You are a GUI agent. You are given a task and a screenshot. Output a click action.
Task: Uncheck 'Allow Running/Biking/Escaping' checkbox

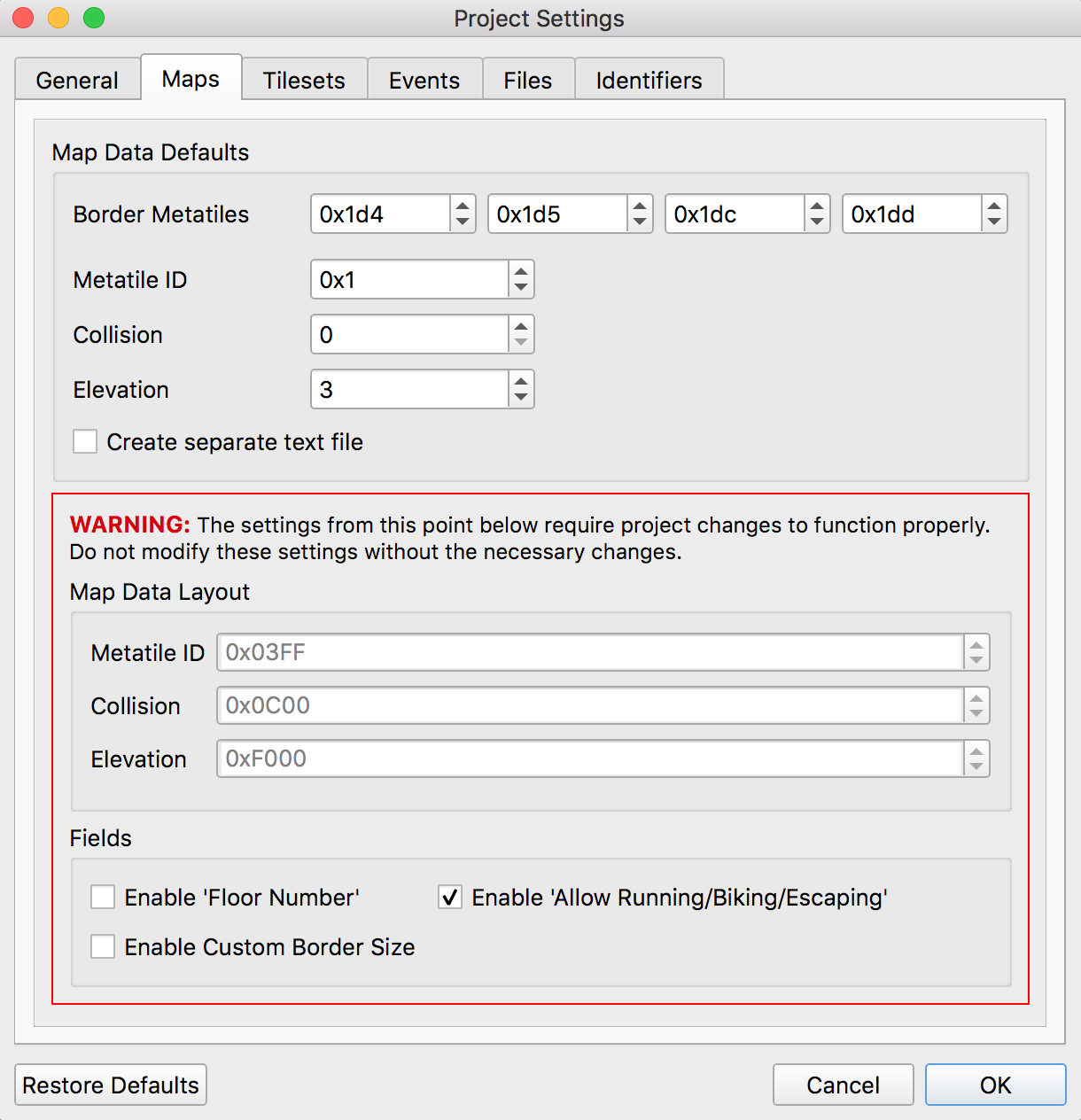pos(450,897)
